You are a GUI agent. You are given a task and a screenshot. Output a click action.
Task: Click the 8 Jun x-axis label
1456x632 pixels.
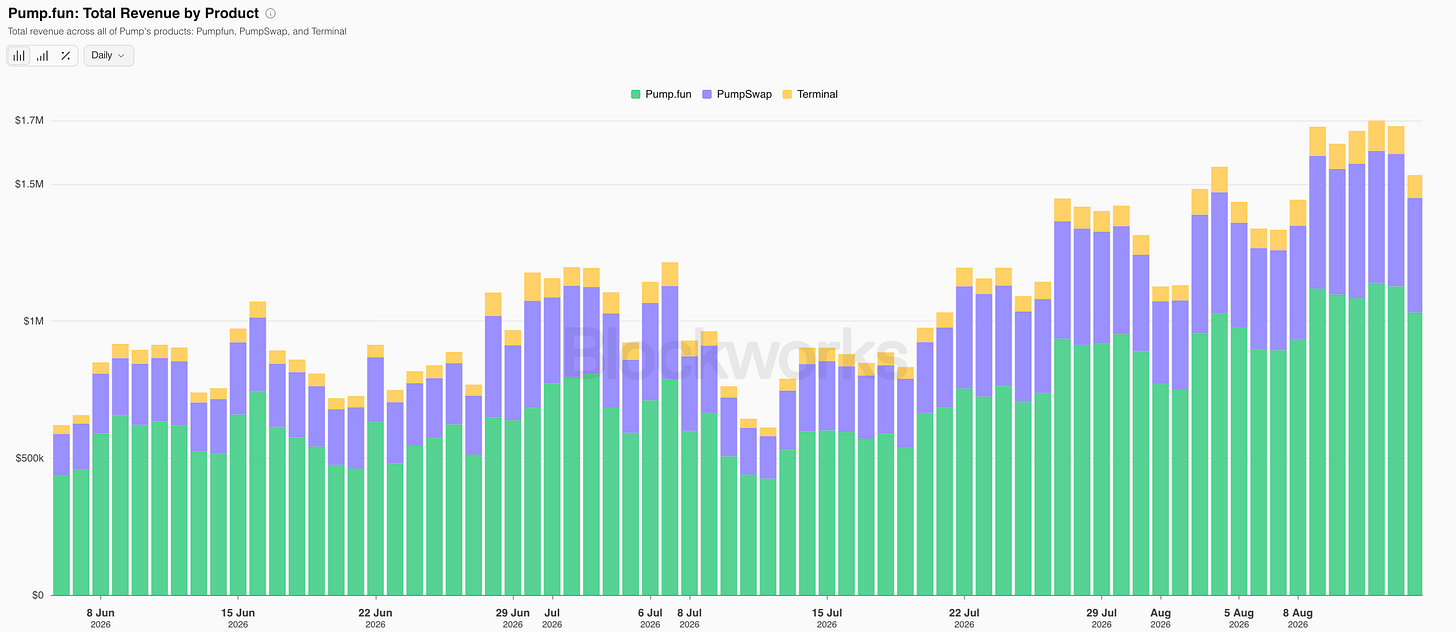tap(100, 618)
